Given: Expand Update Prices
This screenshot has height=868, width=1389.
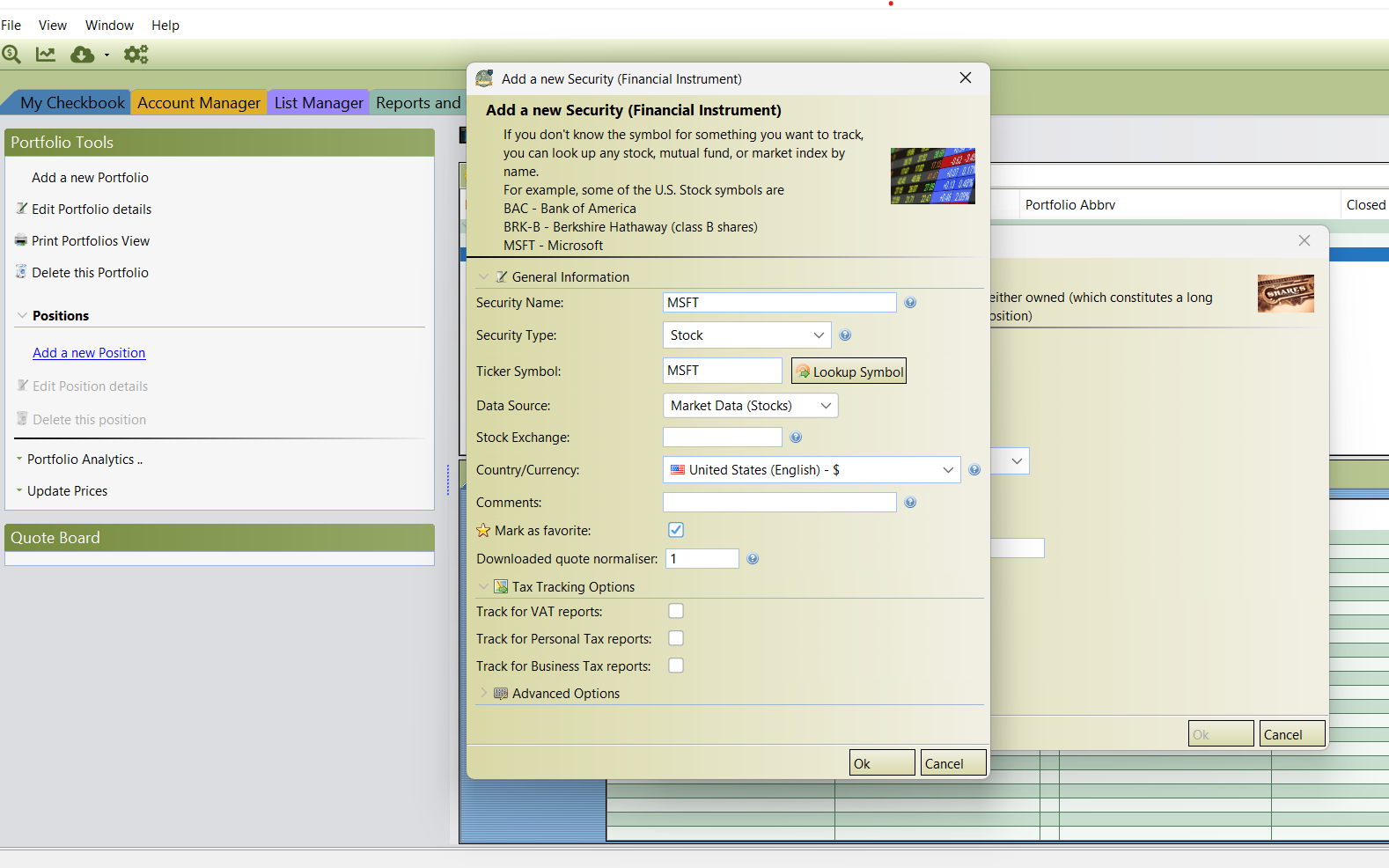Looking at the screenshot, I should pos(19,490).
